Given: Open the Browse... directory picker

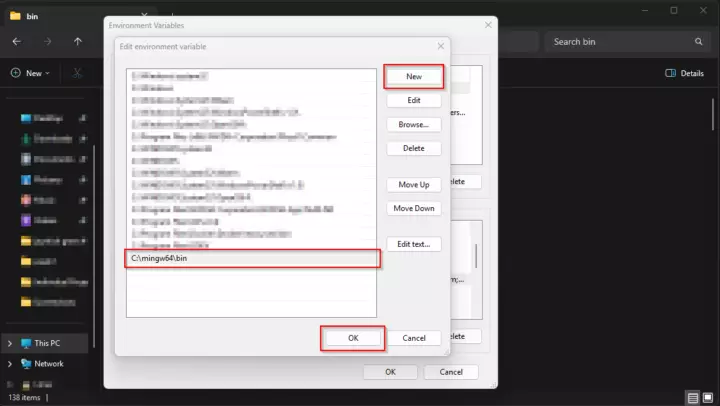Looking at the screenshot, I should [413, 124].
